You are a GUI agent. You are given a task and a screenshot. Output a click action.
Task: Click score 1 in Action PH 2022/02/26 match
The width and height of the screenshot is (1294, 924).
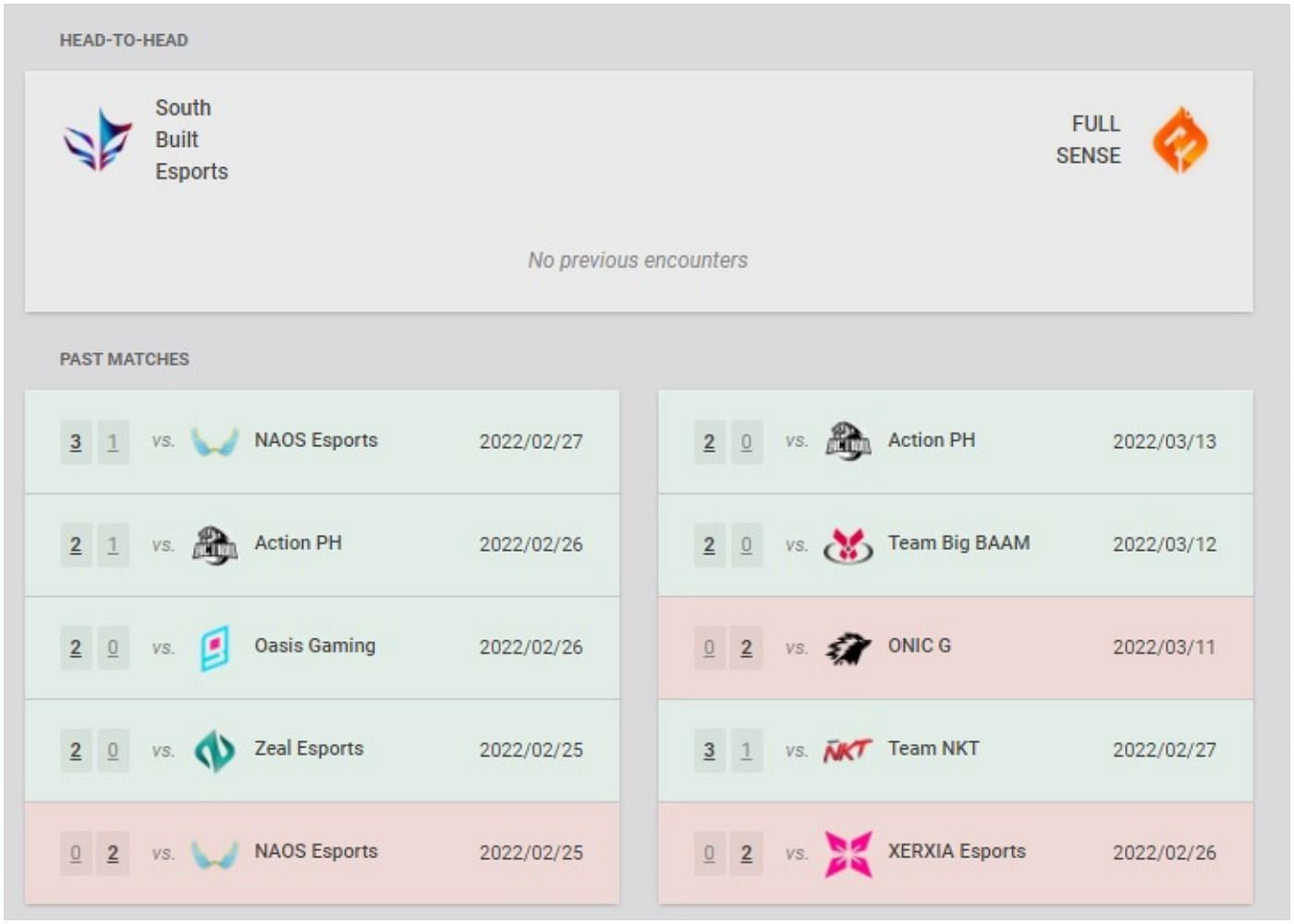(113, 545)
